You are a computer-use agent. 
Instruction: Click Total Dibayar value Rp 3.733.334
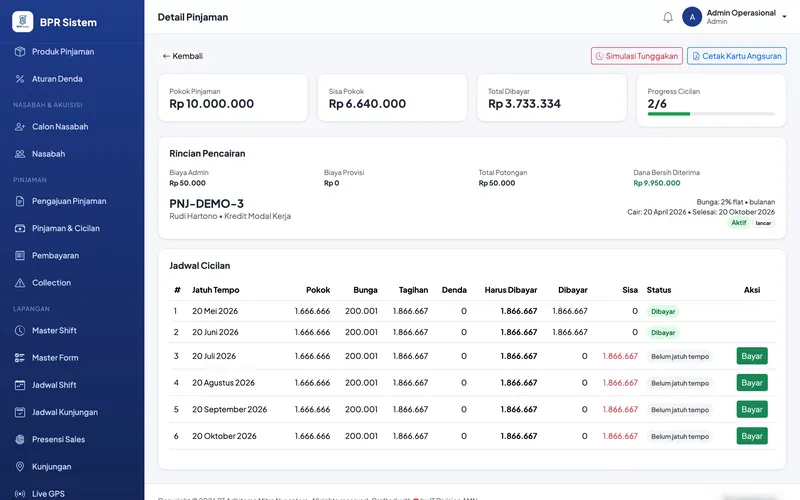click(x=524, y=104)
